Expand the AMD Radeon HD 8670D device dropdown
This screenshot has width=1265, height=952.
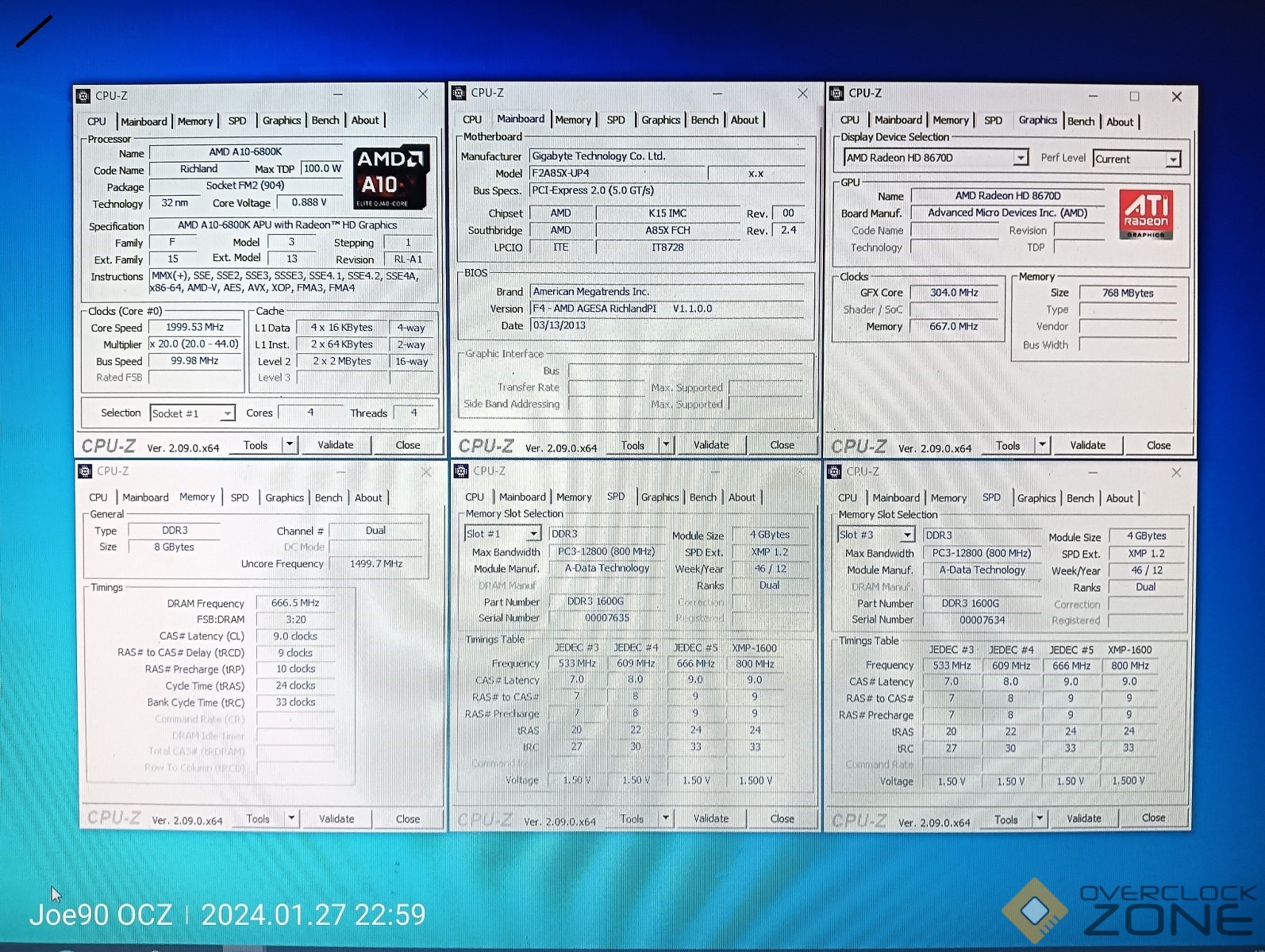(1020, 158)
